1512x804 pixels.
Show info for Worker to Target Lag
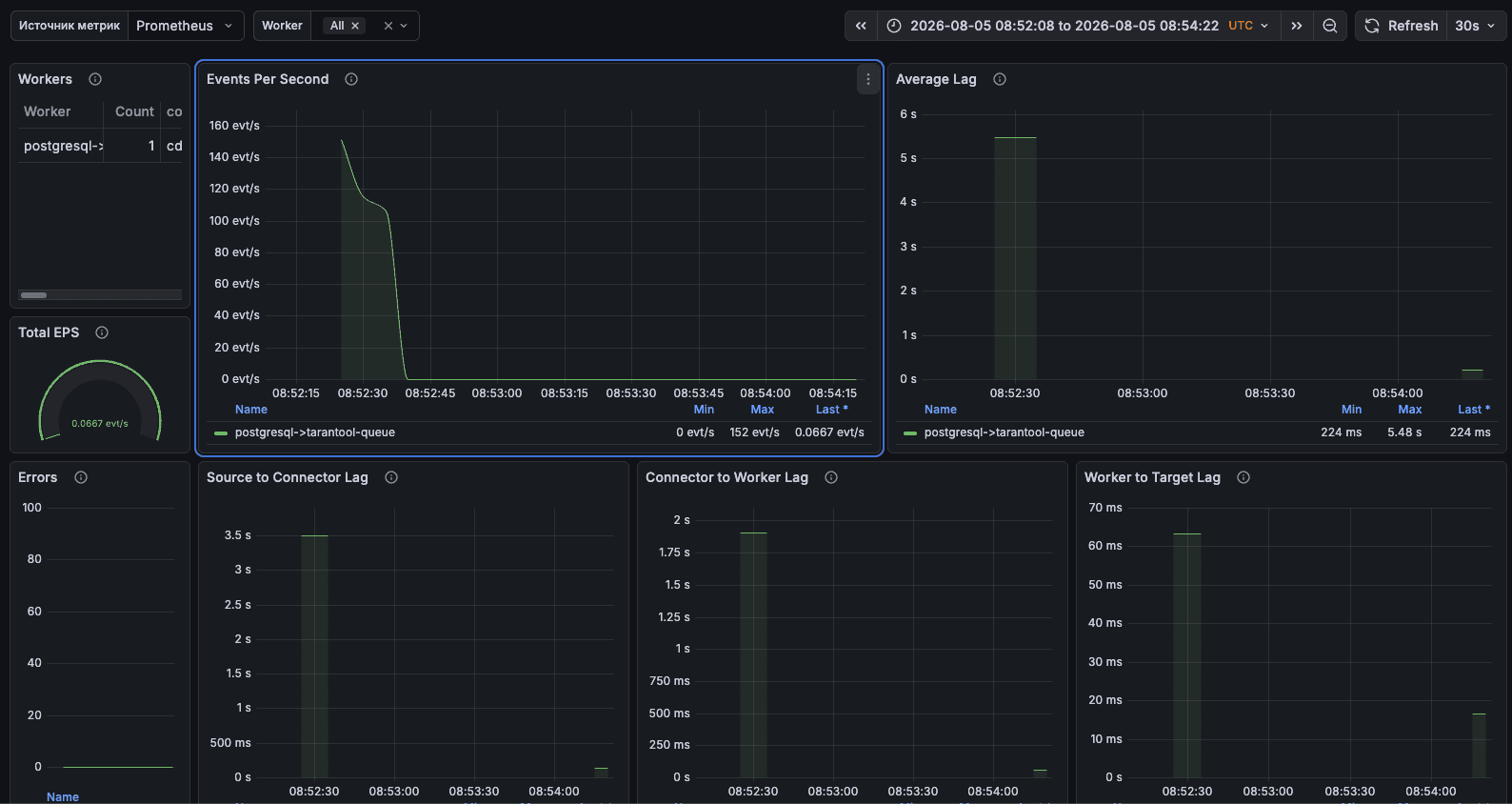[1243, 477]
